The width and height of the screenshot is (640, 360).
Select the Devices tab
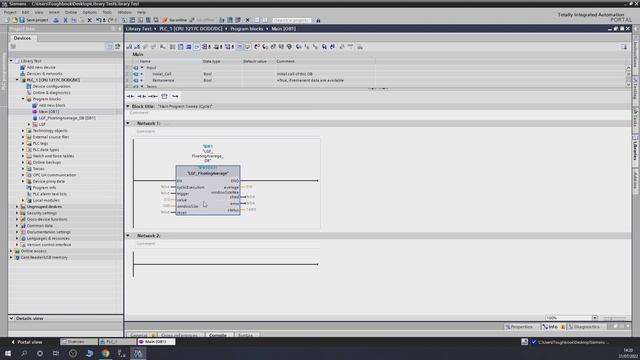22,38
